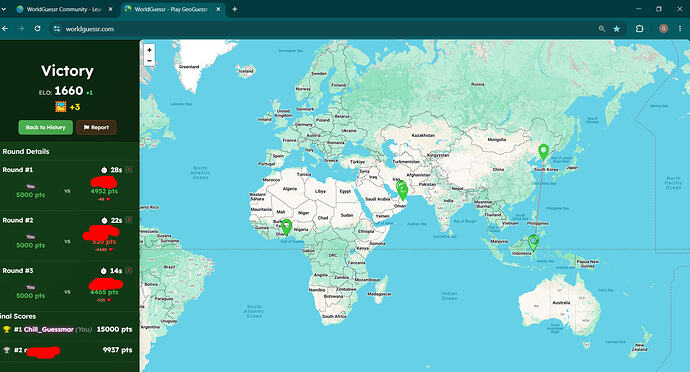Click the Madagascar label on the map
This screenshot has height=372, width=690.
coord(380,294)
